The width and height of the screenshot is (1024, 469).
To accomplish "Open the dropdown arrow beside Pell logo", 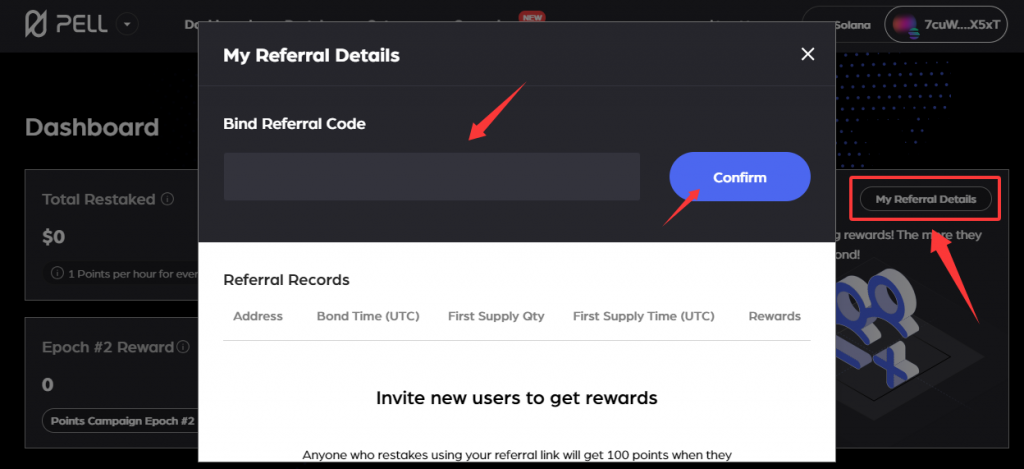I will coord(127,25).
